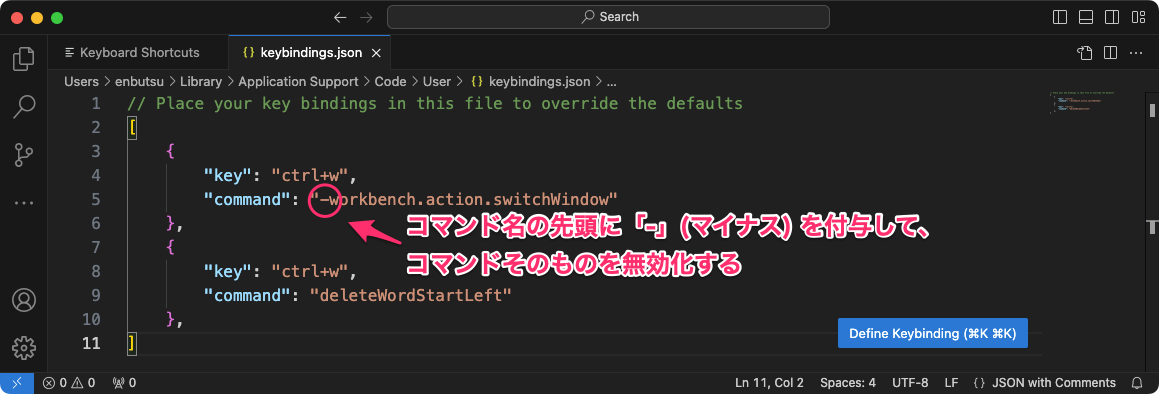
Task: Switch to the Keyboard Shortcuts tab
Action: coord(138,52)
